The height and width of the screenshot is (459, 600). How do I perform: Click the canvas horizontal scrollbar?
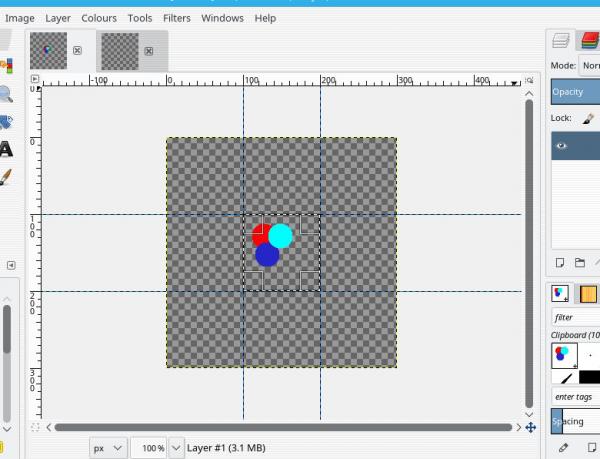(283, 427)
